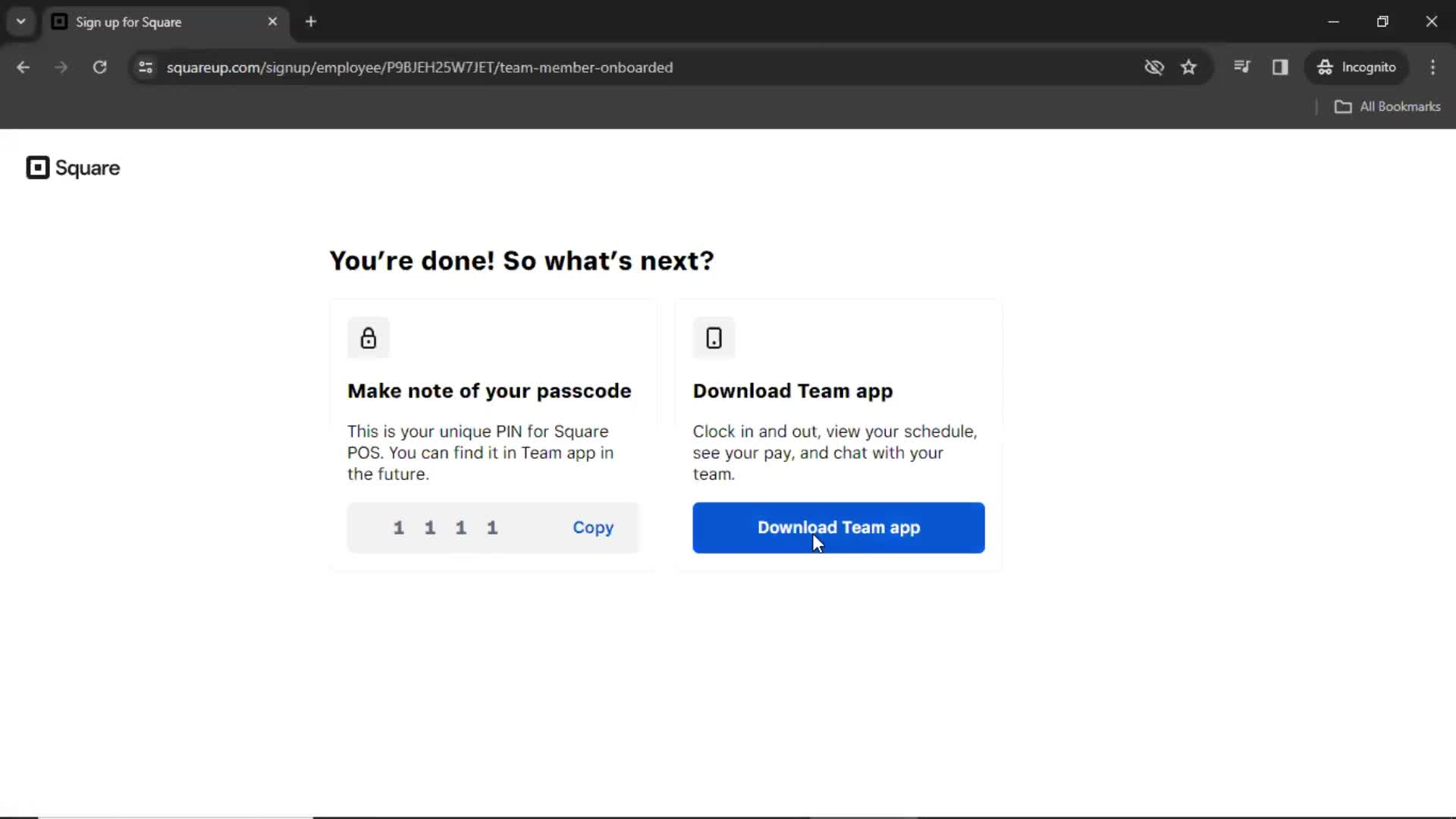The image size is (1456, 819).
Task: Select current Sign up tab
Action: coord(166,22)
